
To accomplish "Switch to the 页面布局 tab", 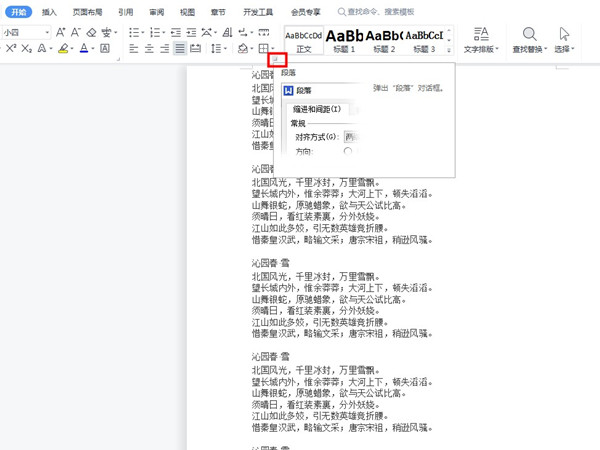I will 85,13.
